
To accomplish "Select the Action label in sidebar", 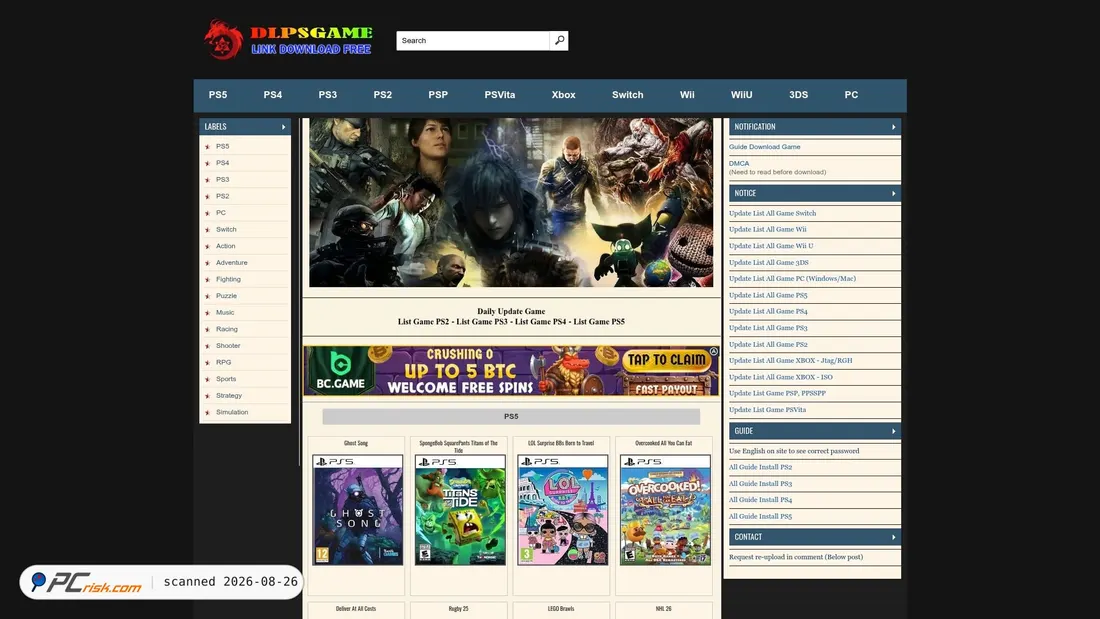I will pyautogui.click(x=225, y=246).
